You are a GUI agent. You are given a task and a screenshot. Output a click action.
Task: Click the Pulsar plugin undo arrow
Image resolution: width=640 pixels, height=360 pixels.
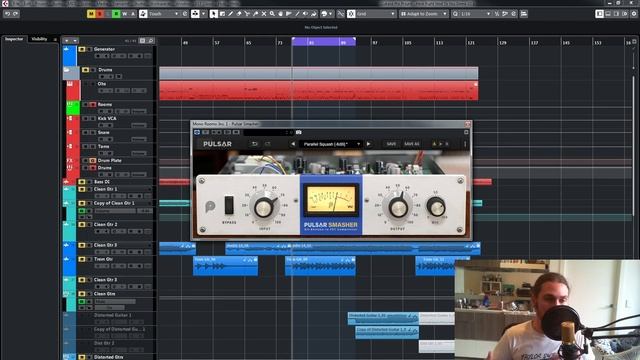click(255, 144)
